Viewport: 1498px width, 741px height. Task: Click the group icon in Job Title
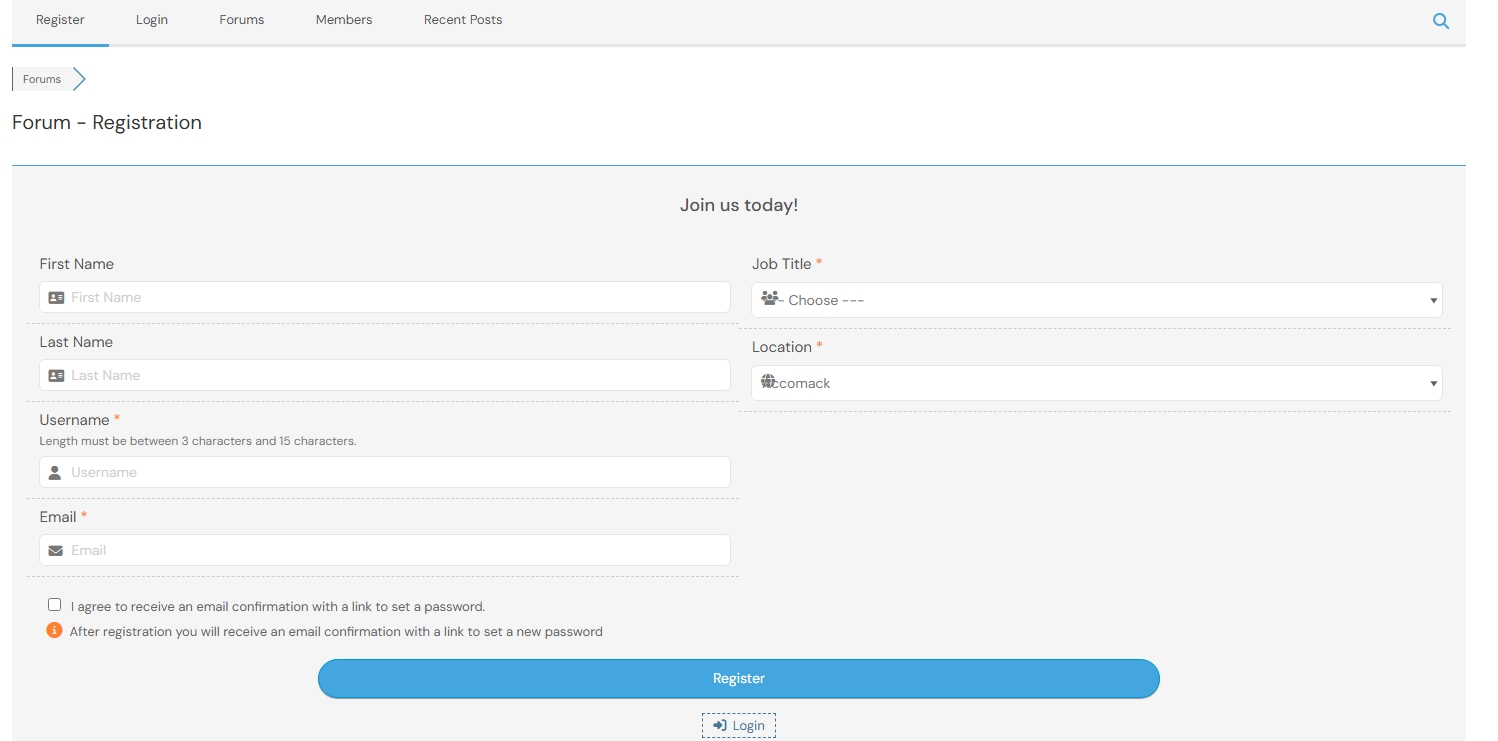[x=769, y=298]
